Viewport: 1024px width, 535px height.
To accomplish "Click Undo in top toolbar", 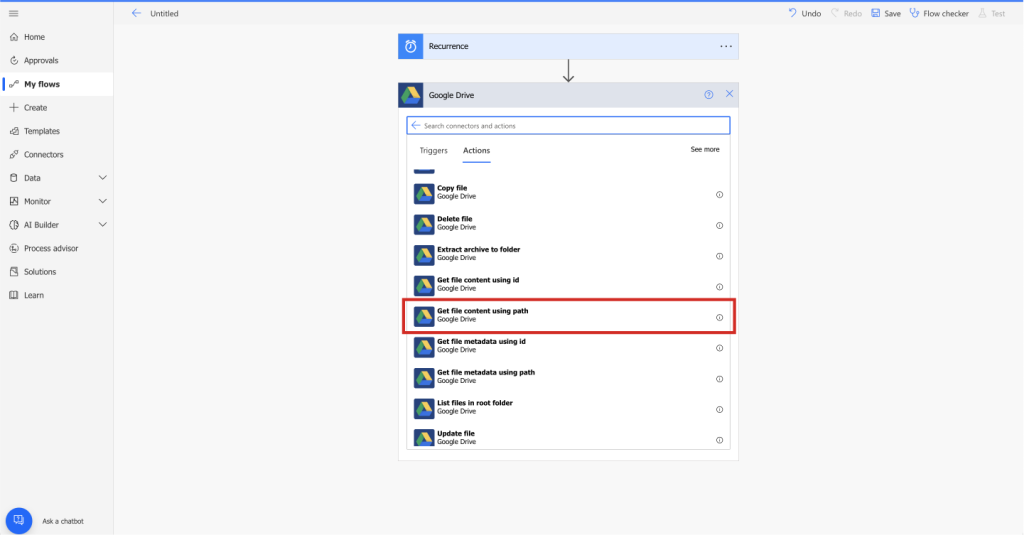I will 805,13.
